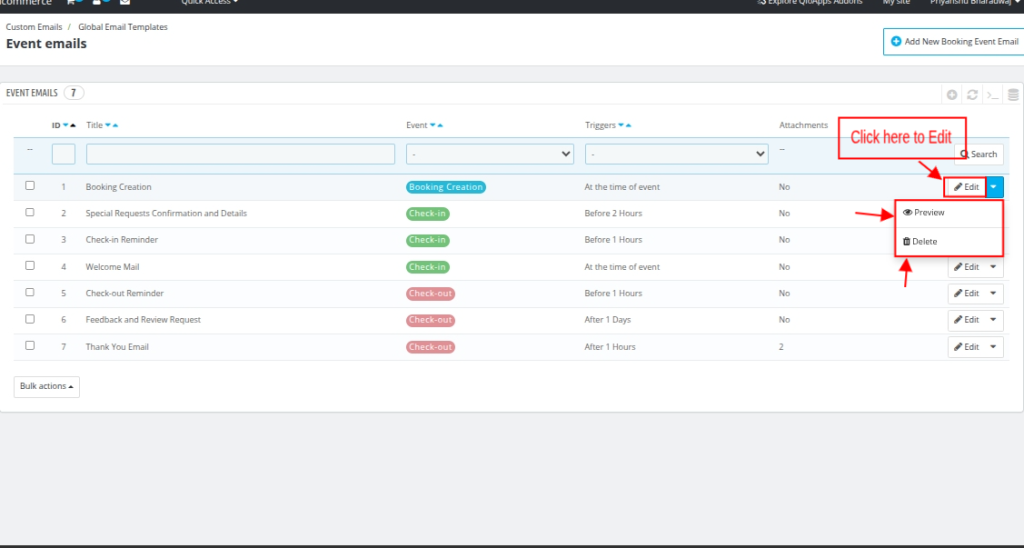1024x548 pixels.
Task: Open the SQL query terminal icon
Action: coord(992,95)
